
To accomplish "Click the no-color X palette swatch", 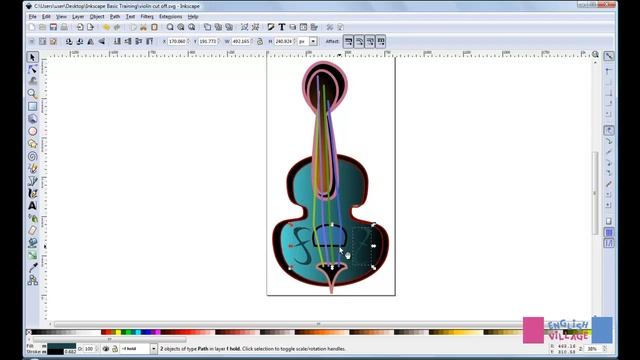I will pos(29,332).
